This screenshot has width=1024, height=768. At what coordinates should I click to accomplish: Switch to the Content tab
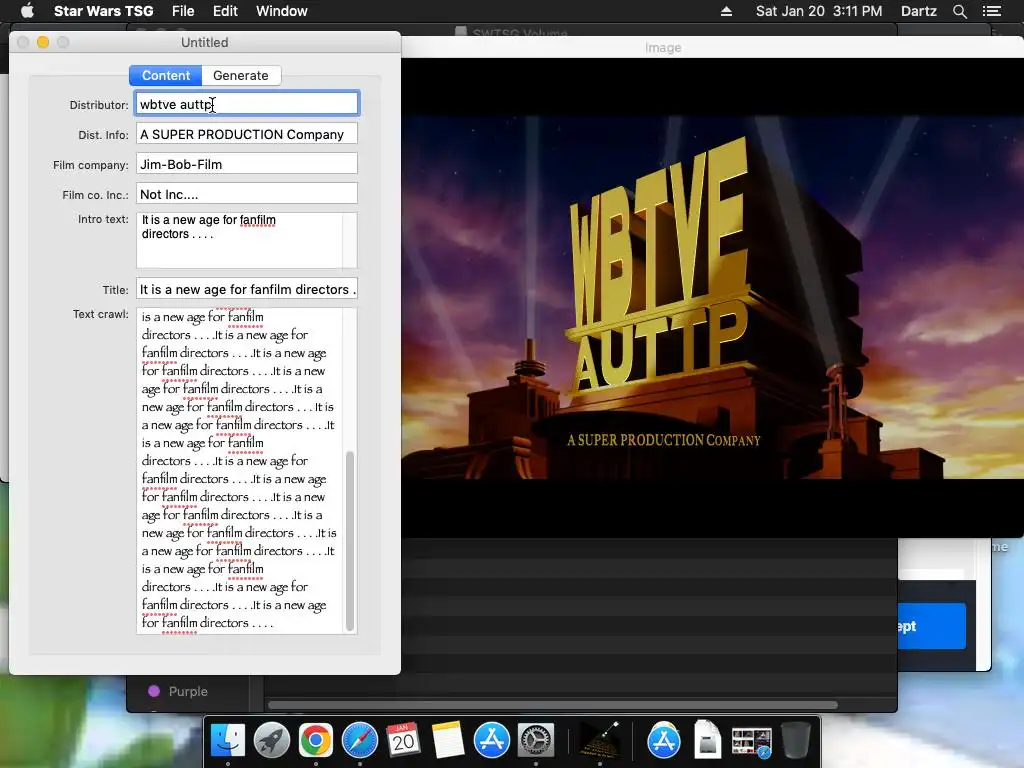[166, 75]
